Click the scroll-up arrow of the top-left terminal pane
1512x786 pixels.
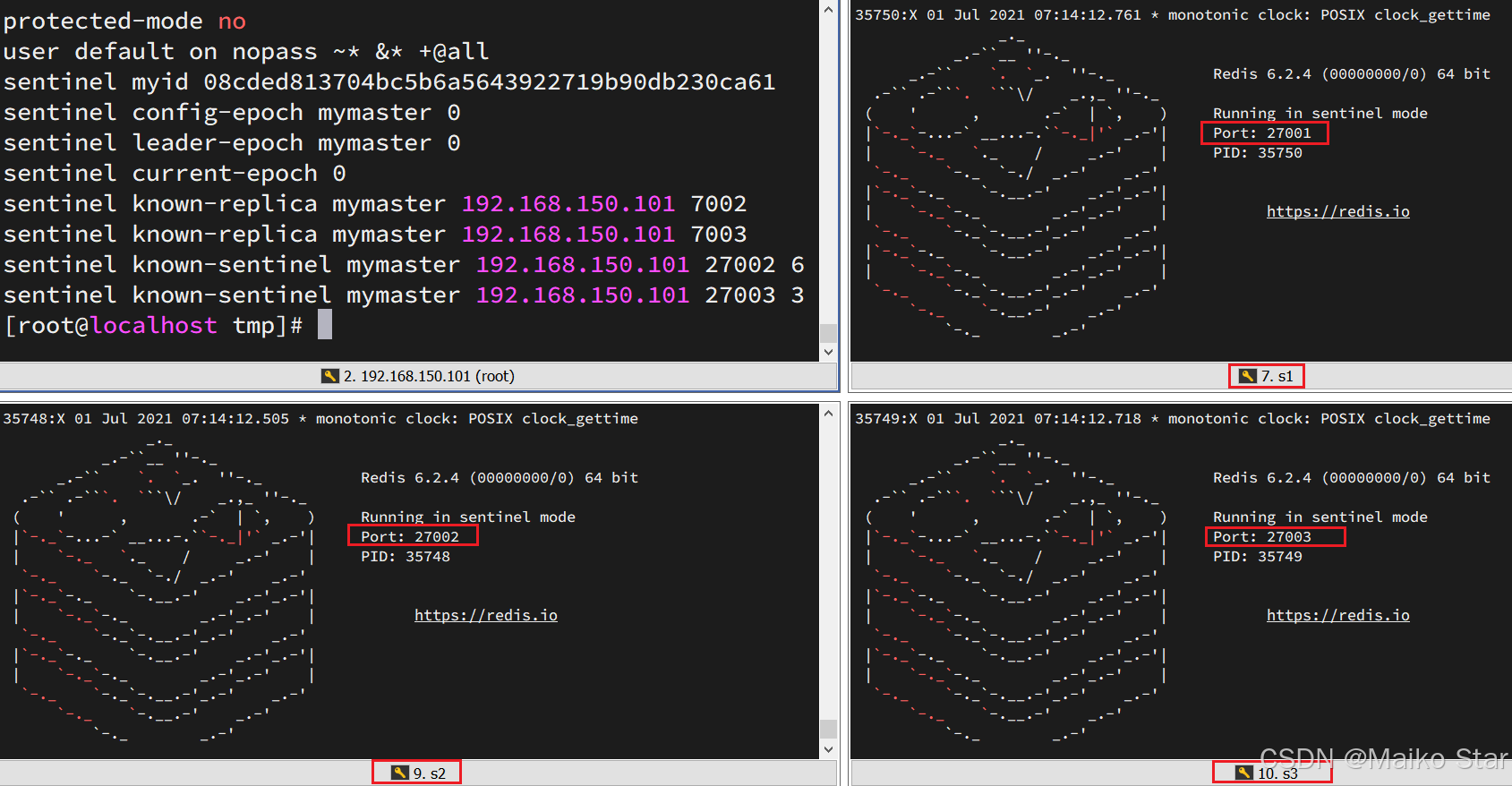(828, 10)
